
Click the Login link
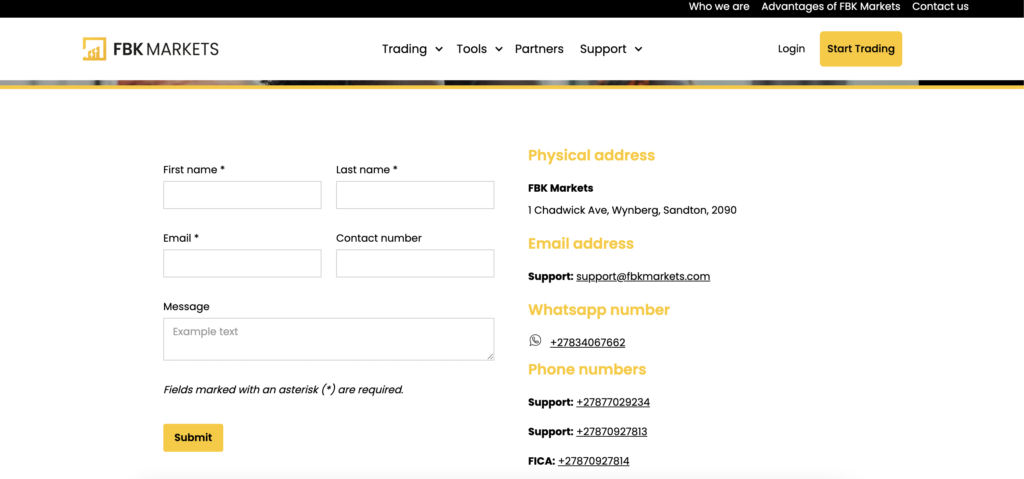click(x=792, y=49)
